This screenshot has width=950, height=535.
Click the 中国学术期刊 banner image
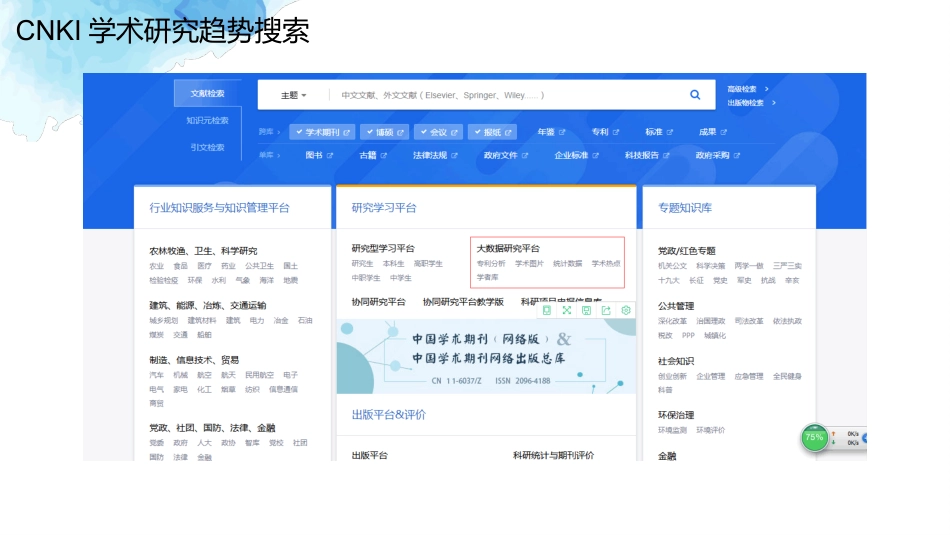(486, 357)
